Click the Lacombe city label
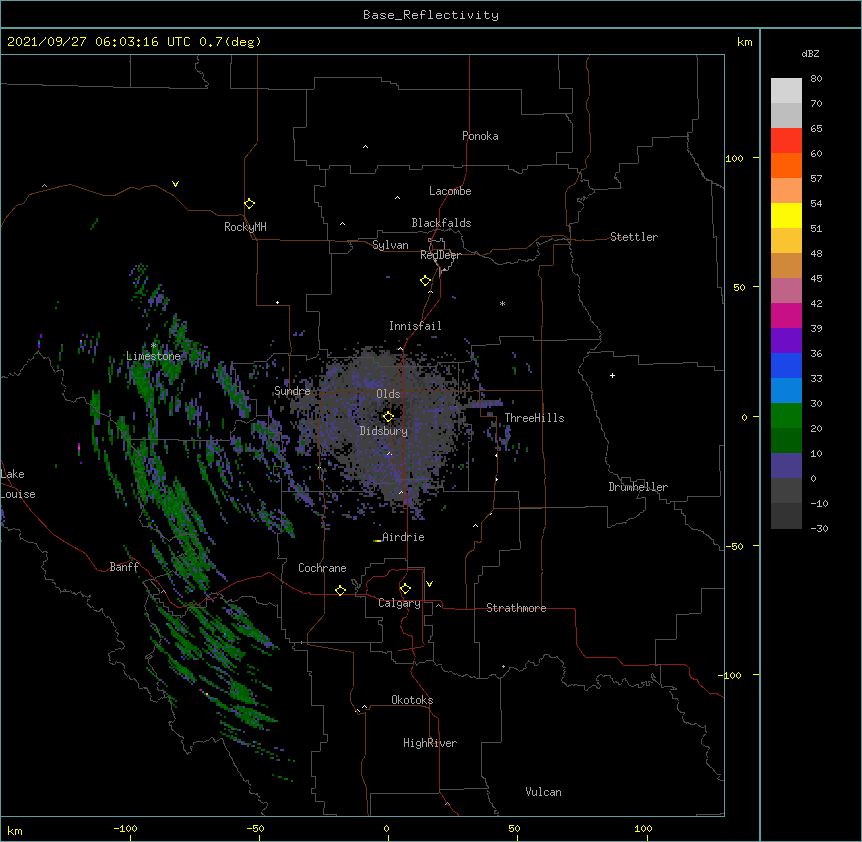The height and width of the screenshot is (842, 862). point(450,191)
